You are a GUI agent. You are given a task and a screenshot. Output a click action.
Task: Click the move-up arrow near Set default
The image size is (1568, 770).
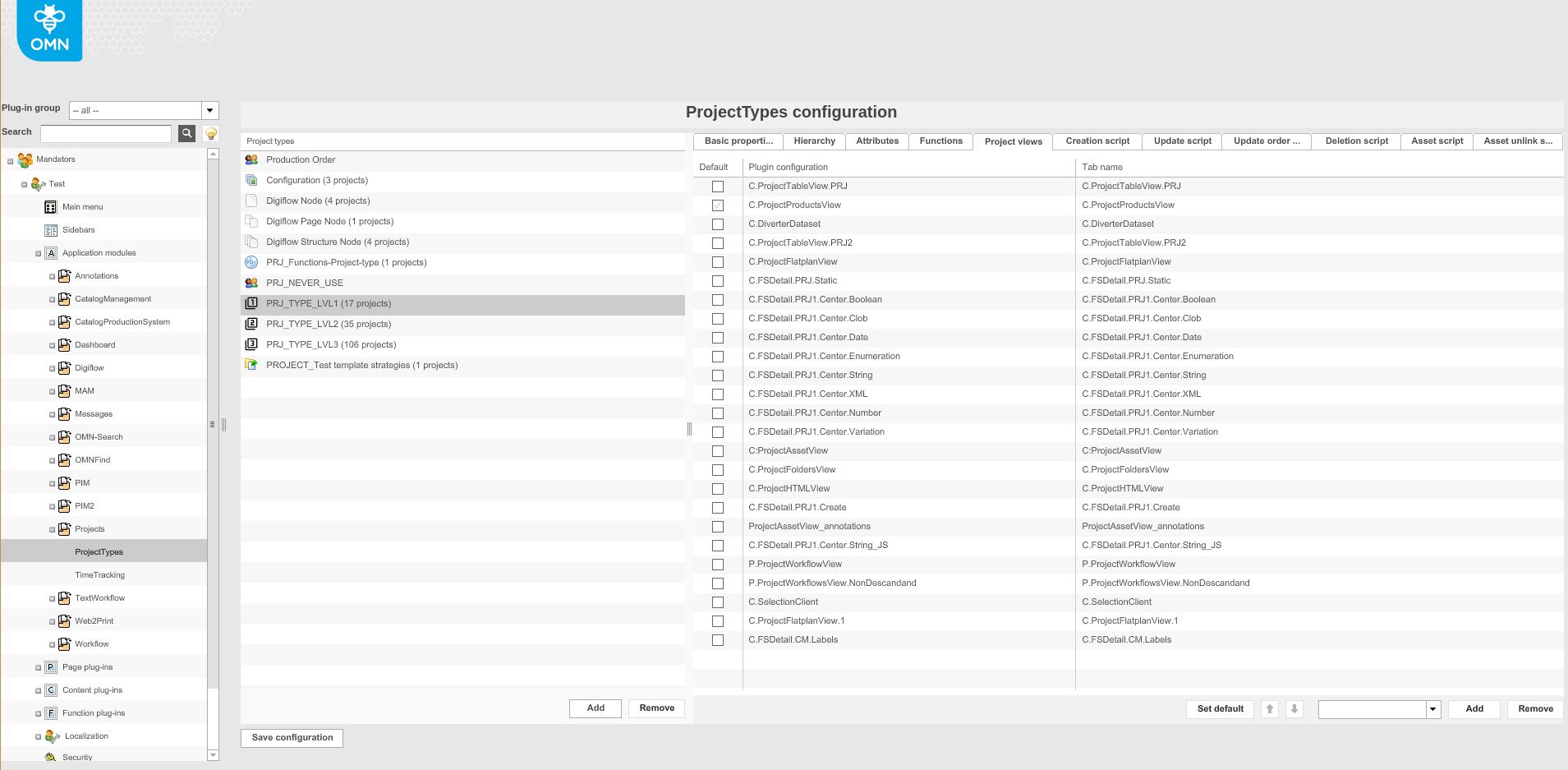pos(1269,708)
